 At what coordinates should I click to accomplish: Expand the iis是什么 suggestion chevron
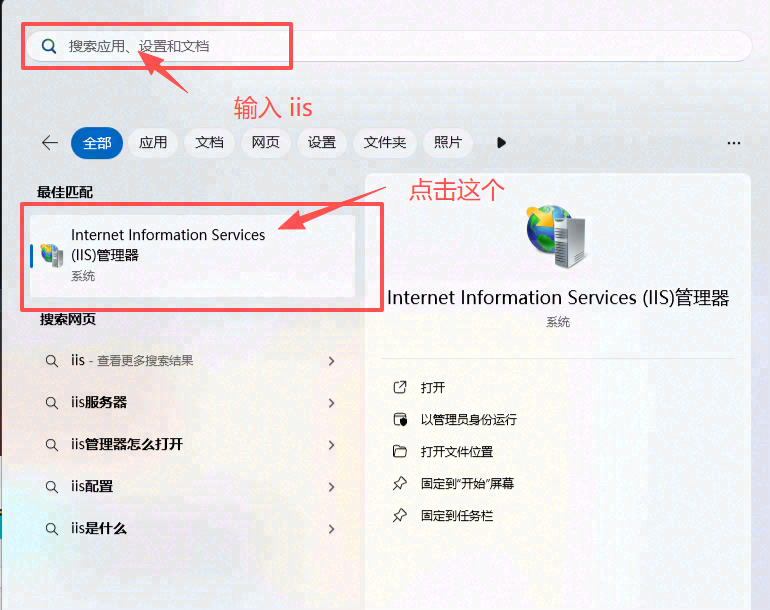pyautogui.click(x=331, y=529)
